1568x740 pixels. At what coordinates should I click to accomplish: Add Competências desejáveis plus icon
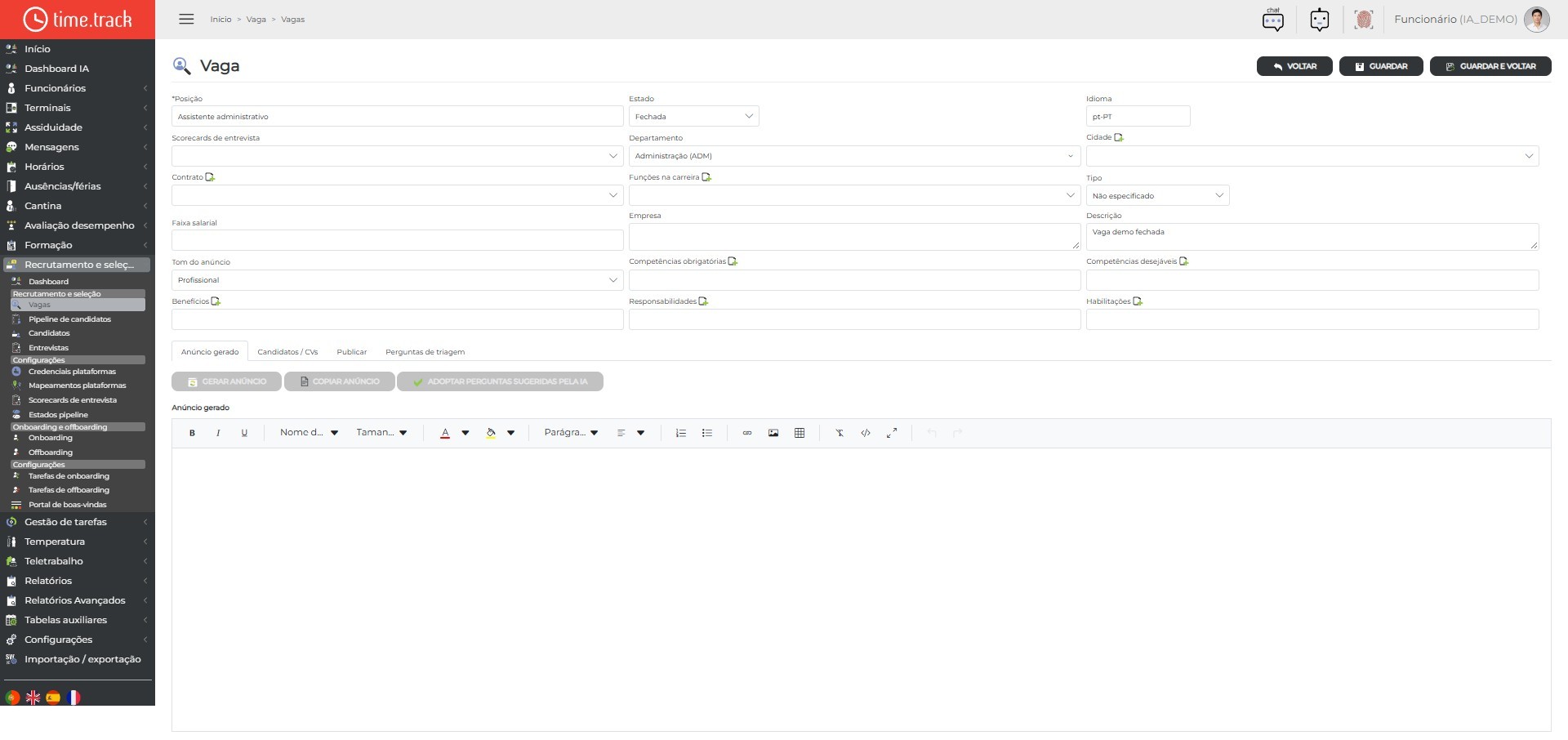tap(1184, 261)
